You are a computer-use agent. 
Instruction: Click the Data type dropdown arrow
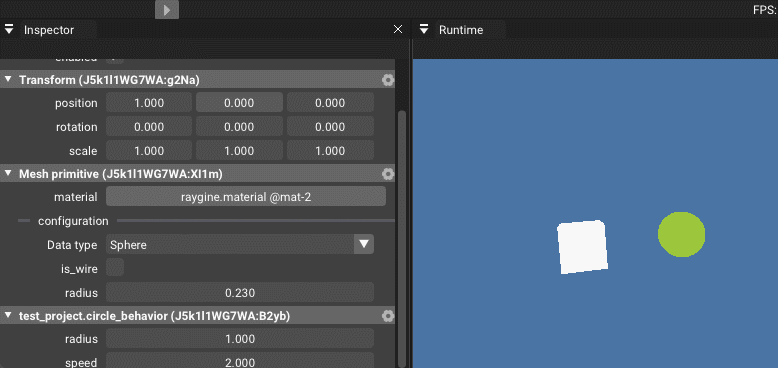(364, 245)
